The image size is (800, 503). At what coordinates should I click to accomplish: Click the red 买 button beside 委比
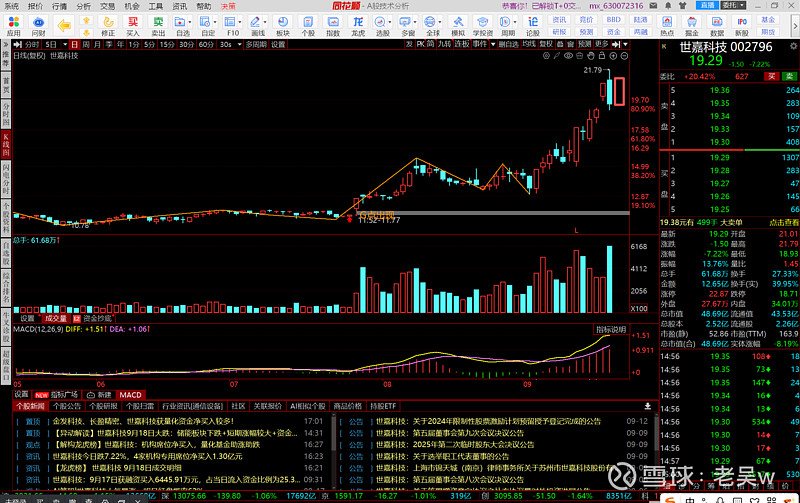(x=771, y=76)
